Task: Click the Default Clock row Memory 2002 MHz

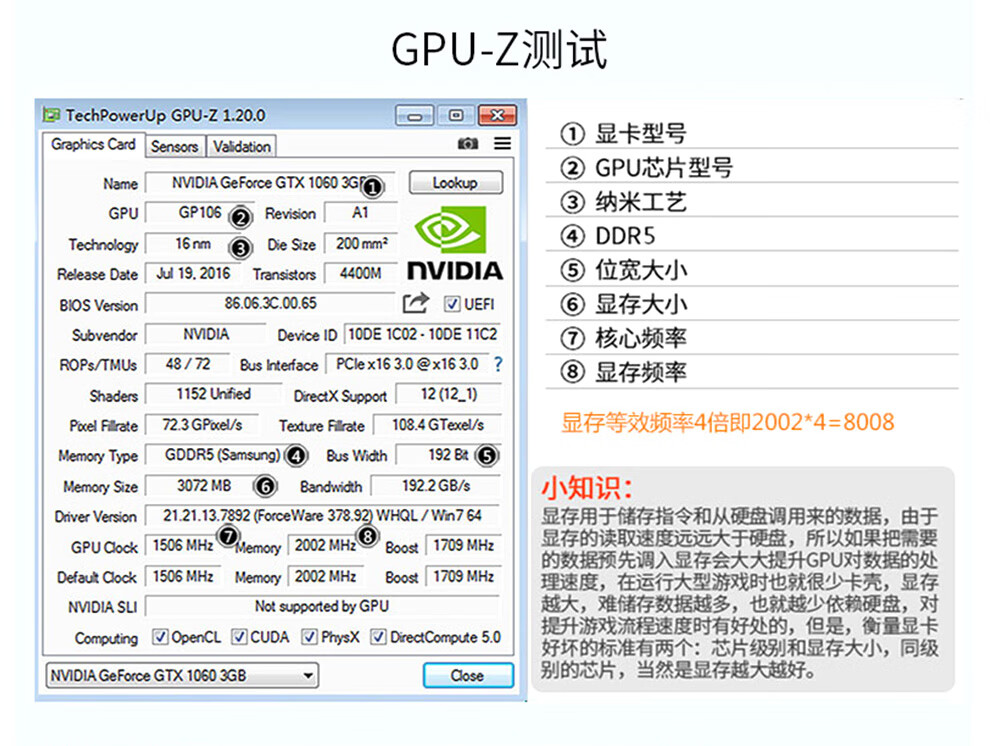Action: tap(326, 576)
